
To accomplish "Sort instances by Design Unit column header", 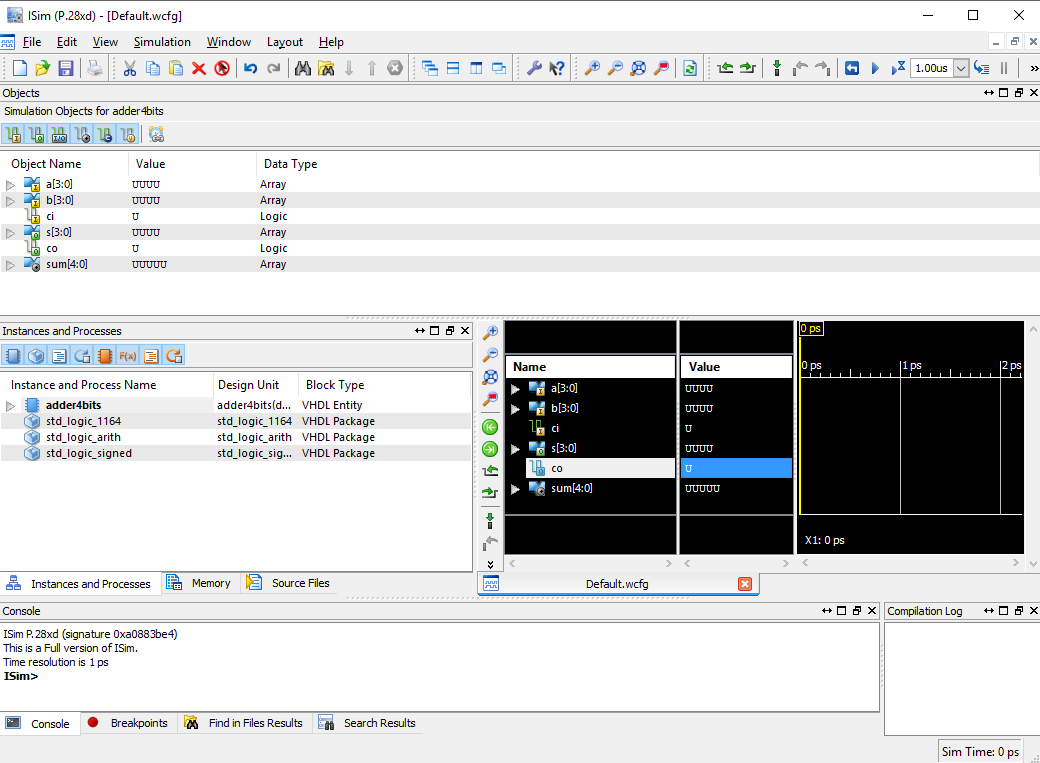I will pyautogui.click(x=249, y=385).
